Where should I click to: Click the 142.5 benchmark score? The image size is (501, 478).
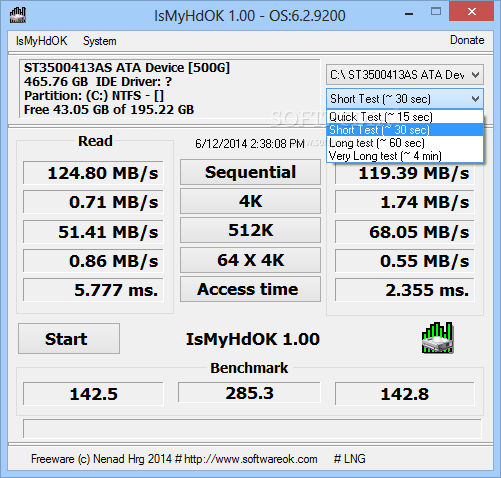(x=93, y=394)
